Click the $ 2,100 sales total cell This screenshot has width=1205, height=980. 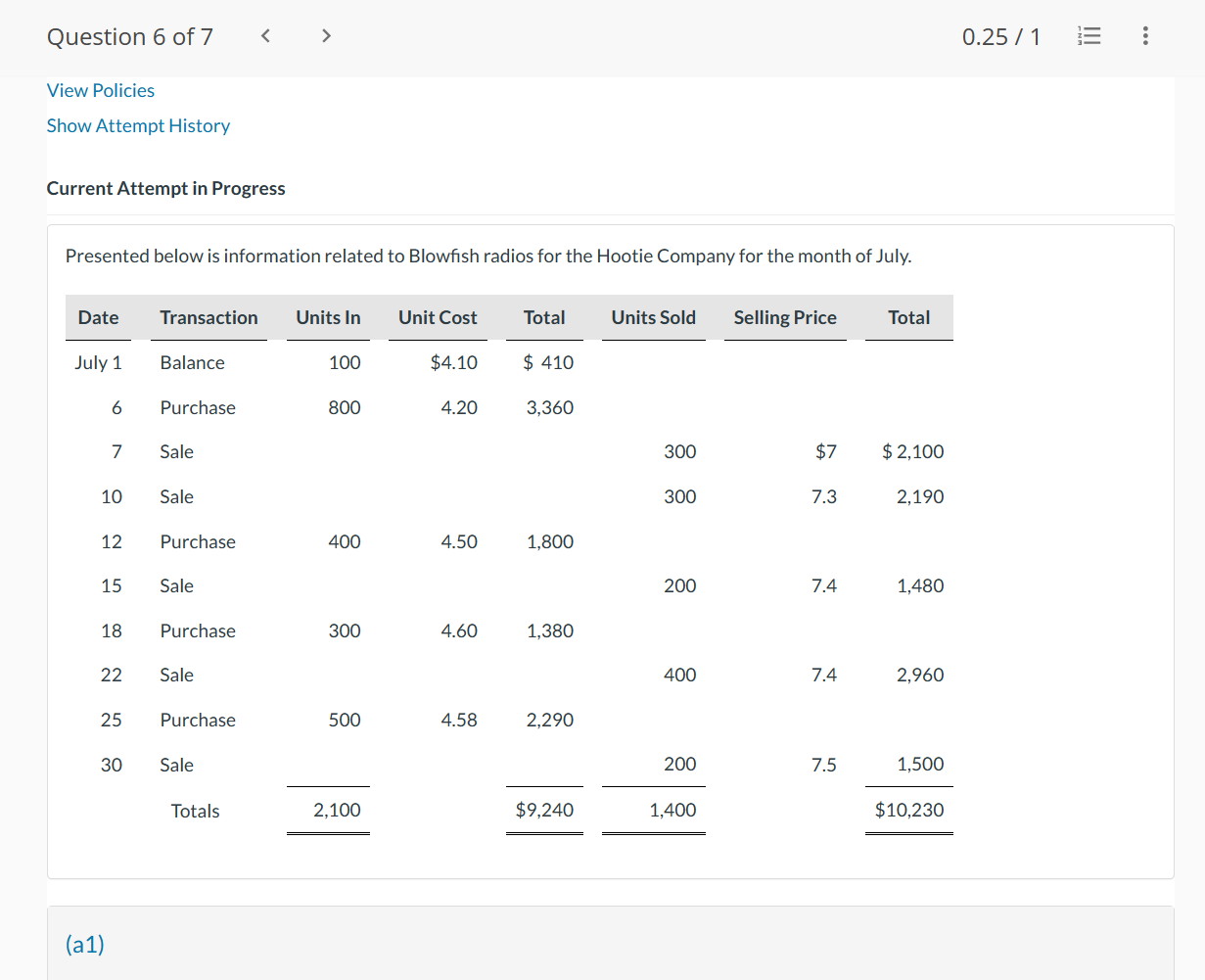point(913,451)
